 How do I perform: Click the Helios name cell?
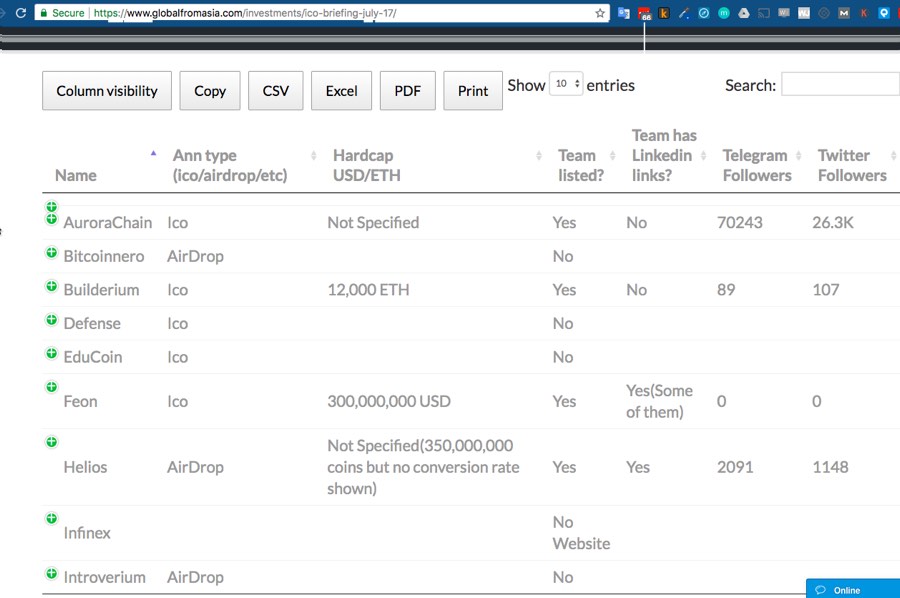[85, 467]
